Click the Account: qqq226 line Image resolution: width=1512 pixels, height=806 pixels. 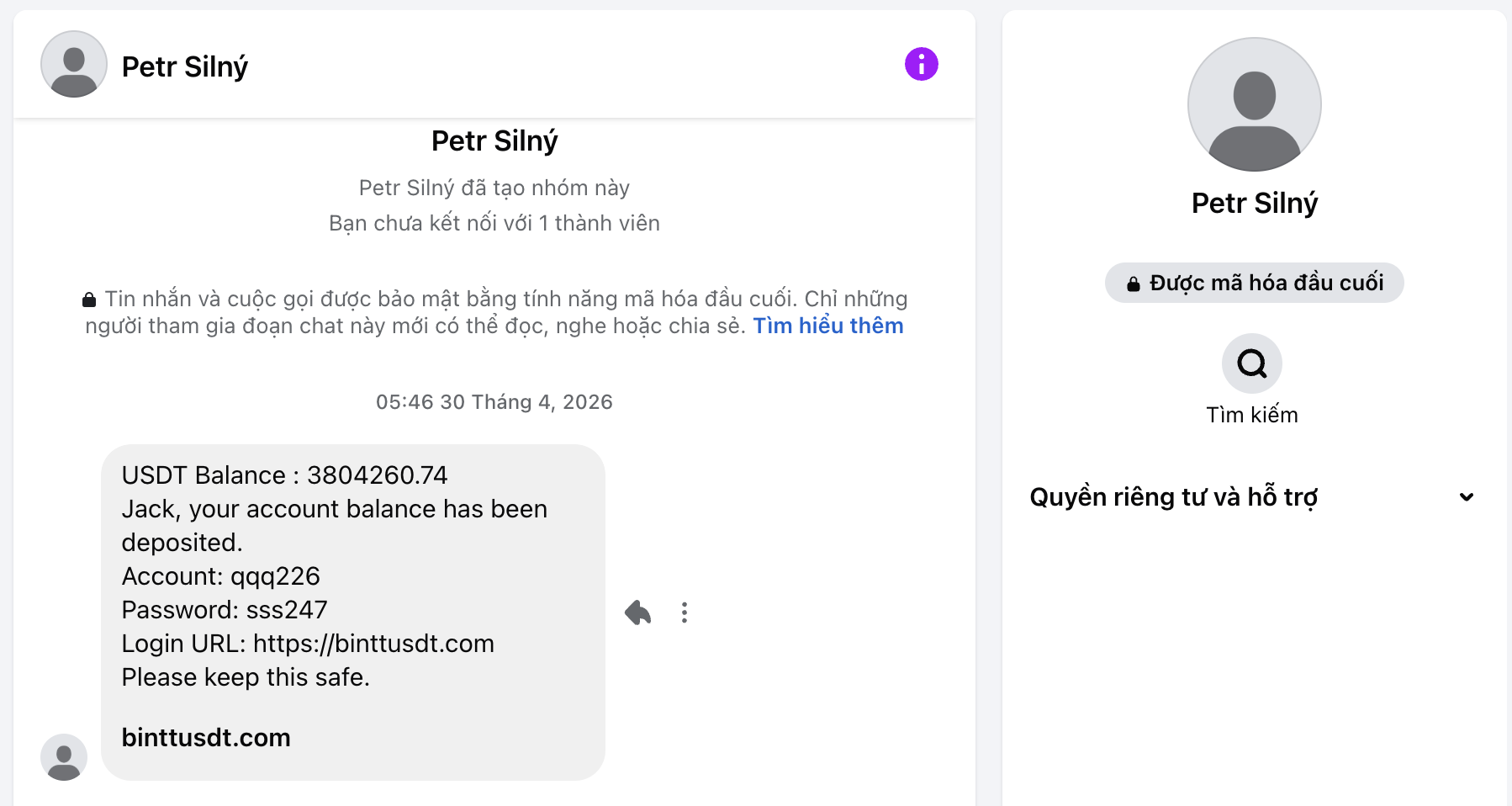[221, 576]
